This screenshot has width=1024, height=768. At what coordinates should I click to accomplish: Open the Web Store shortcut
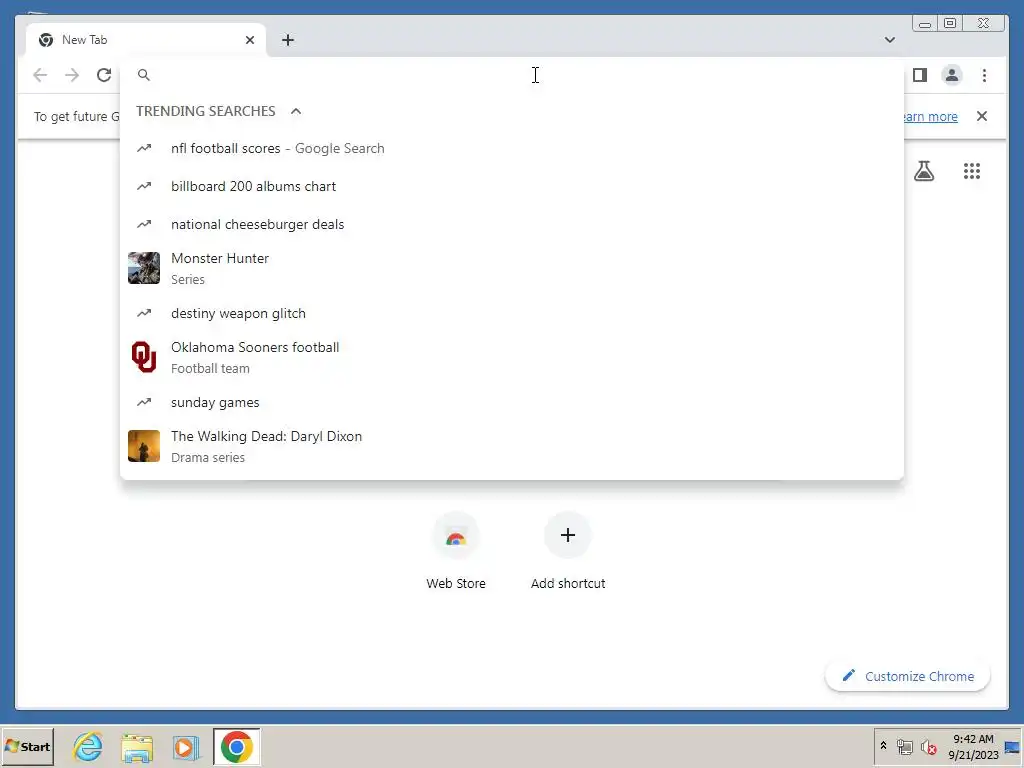pyautogui.click(x=456, y=552)
